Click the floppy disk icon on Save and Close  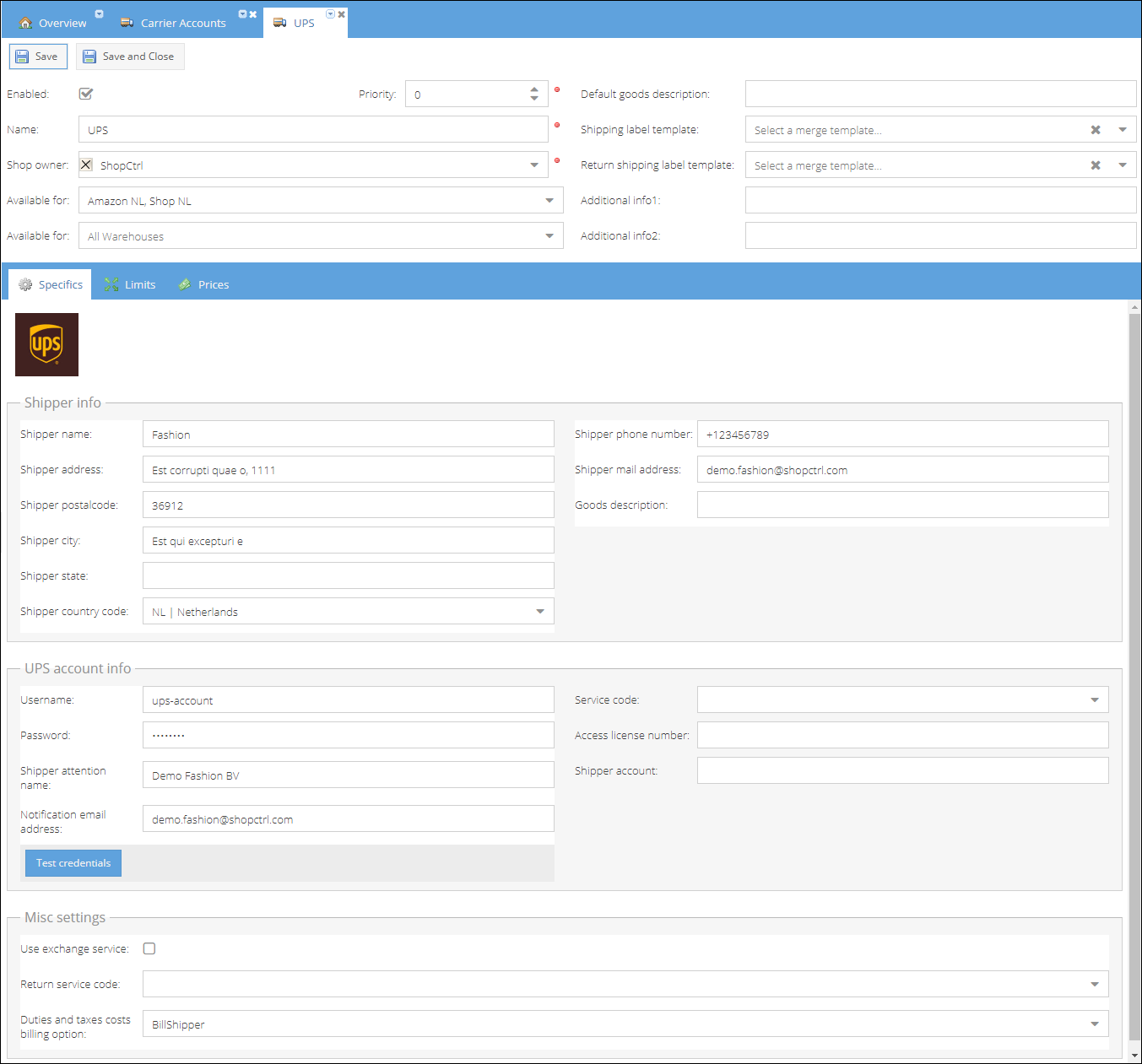coord(89,57)
